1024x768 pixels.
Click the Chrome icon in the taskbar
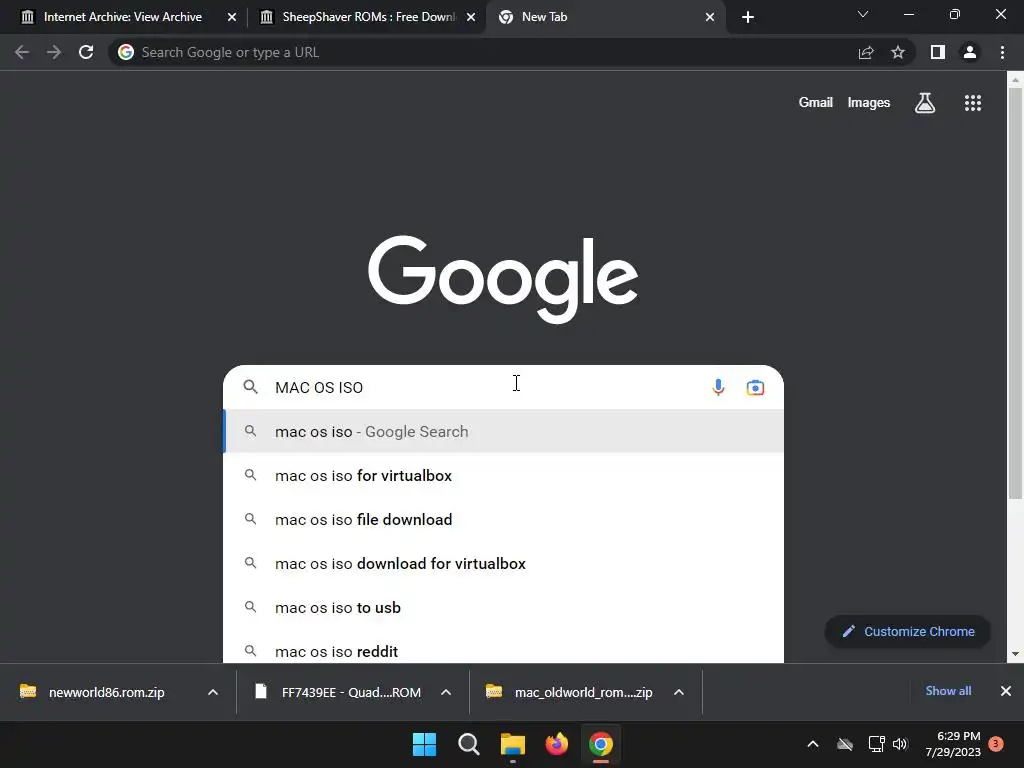pos(601,744)
